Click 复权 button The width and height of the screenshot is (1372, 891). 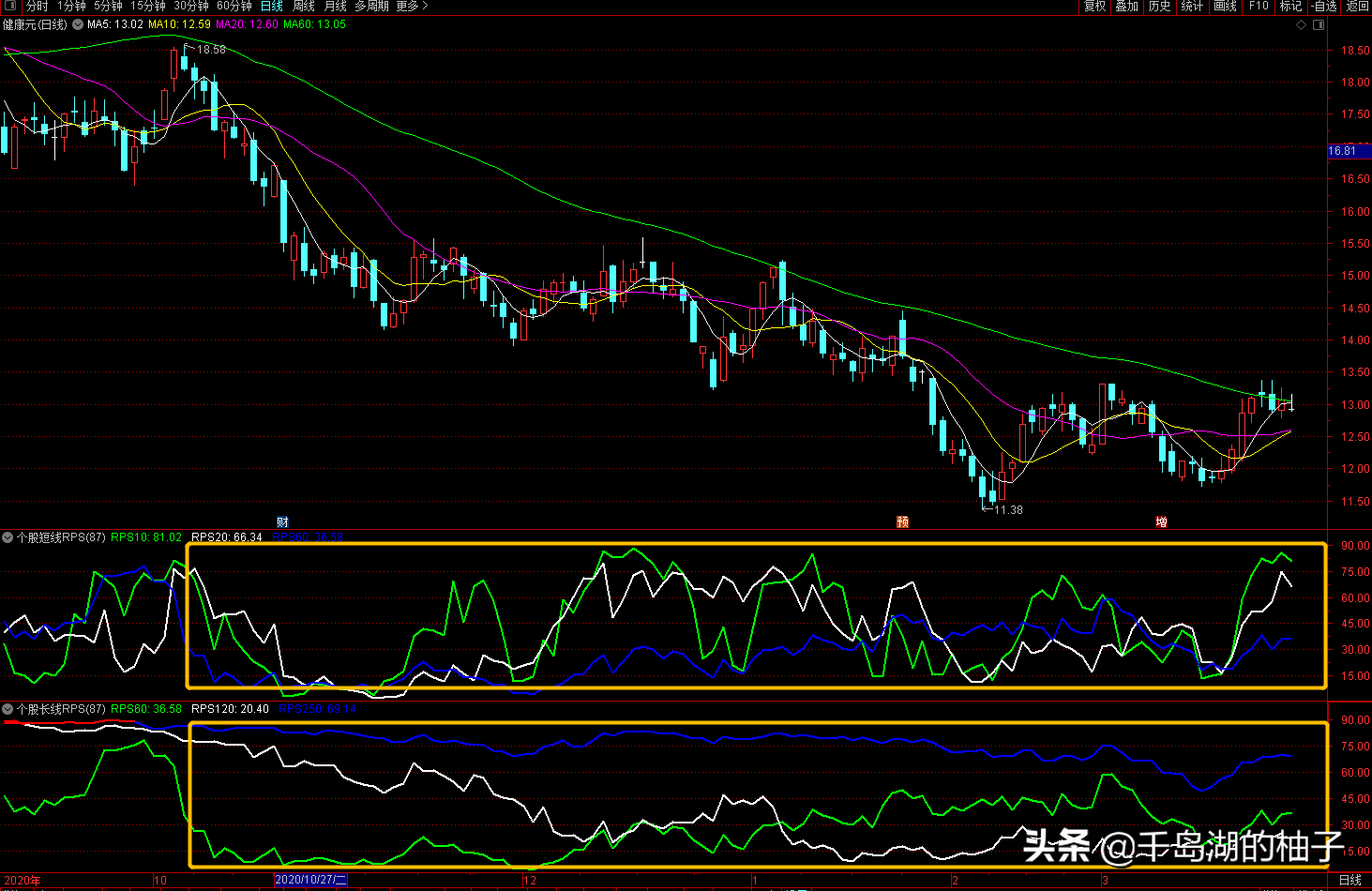click(x=1094, y=6)
